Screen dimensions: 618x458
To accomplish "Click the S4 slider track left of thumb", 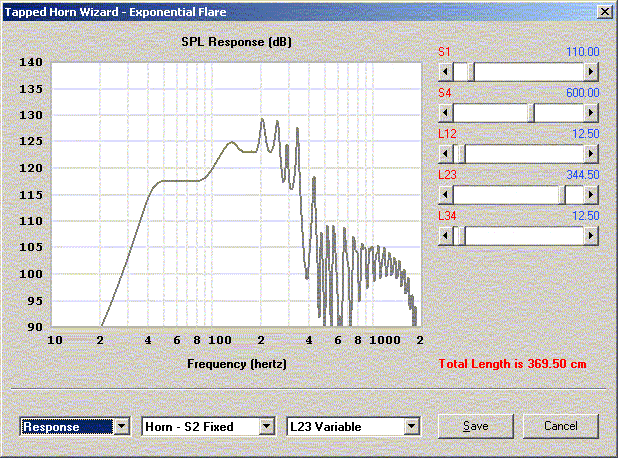I will pyautogui.click(x=490, y=113).
